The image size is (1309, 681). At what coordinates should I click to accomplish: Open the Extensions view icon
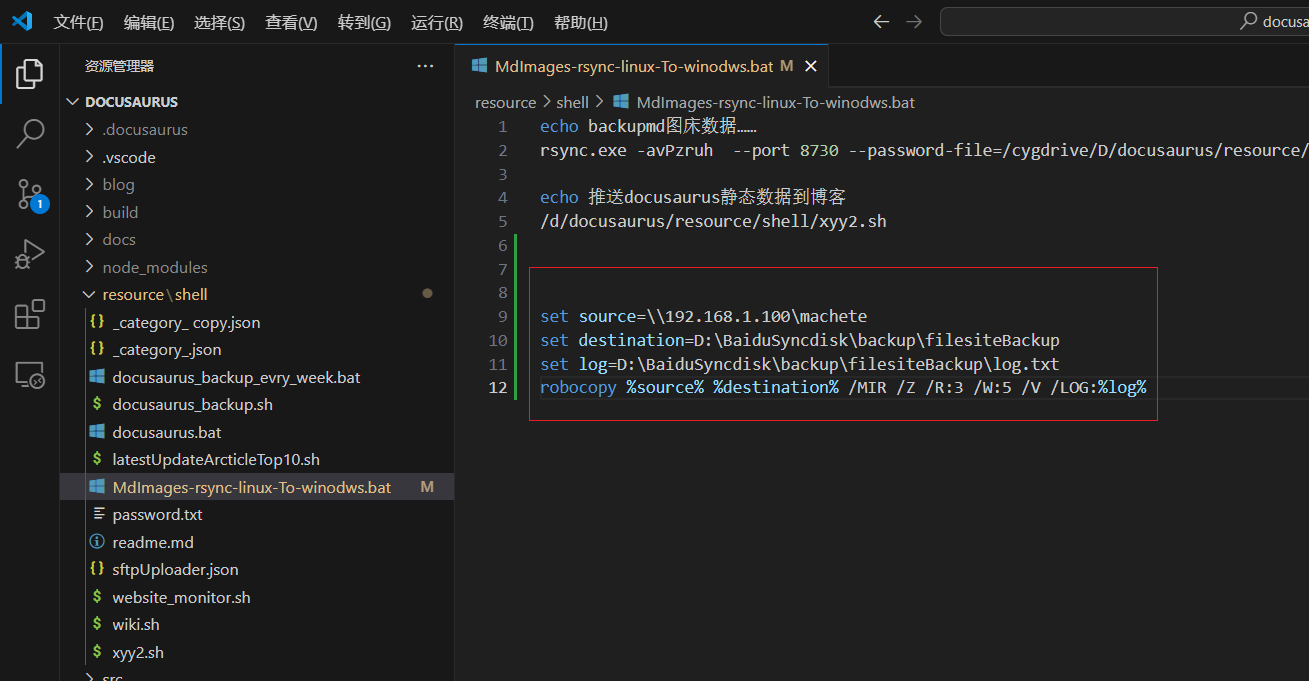[30, 314]
